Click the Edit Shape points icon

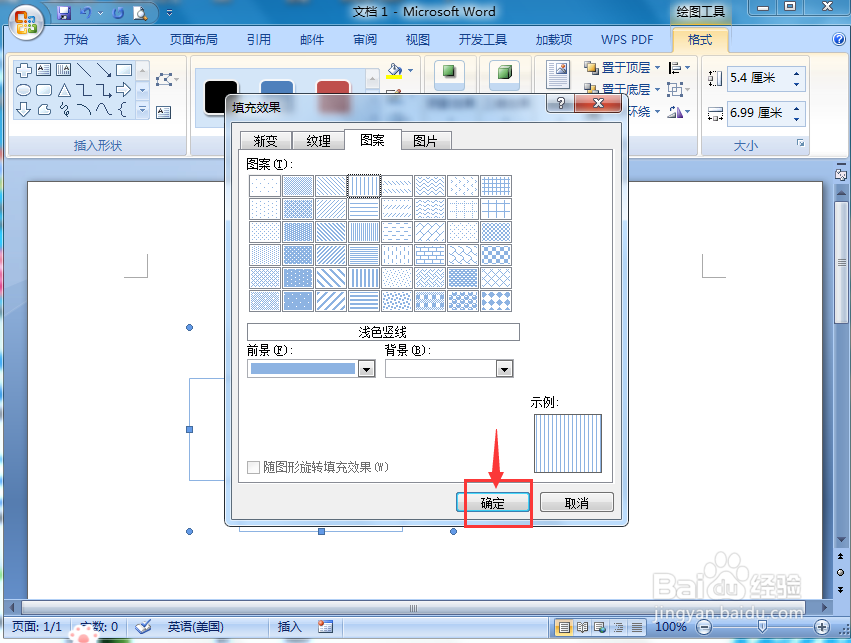coord(164,80)
